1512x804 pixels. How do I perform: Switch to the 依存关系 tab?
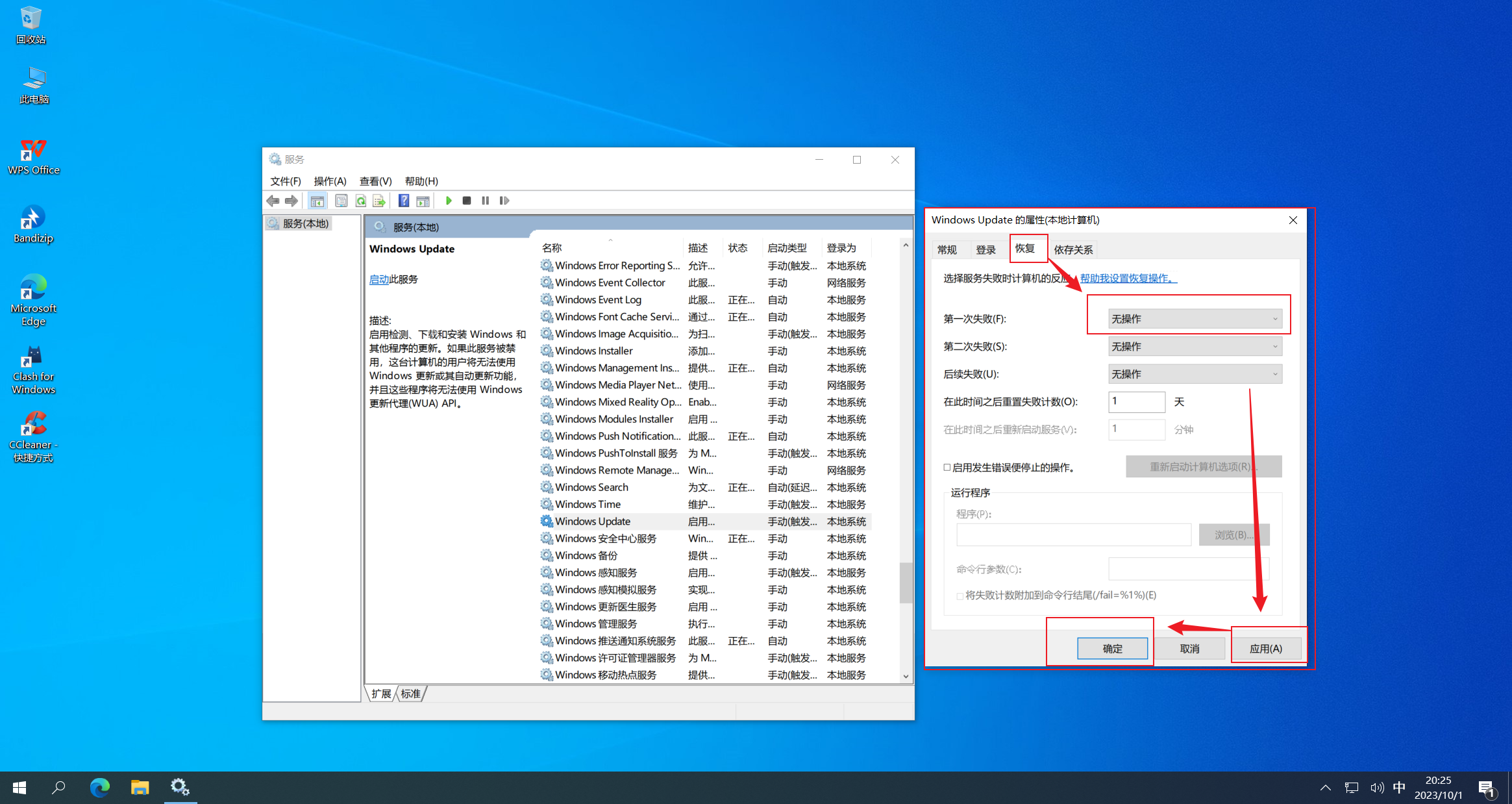click(1073, 249)
